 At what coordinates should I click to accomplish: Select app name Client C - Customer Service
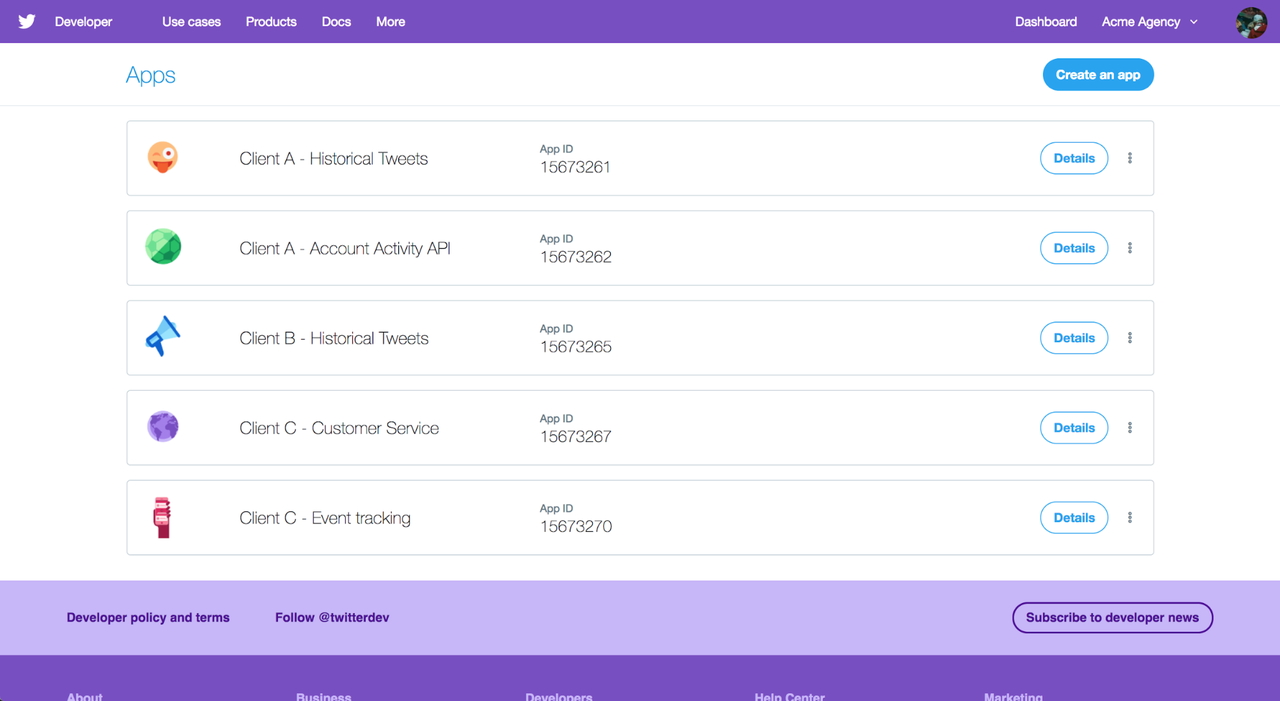tap(339, 428)
